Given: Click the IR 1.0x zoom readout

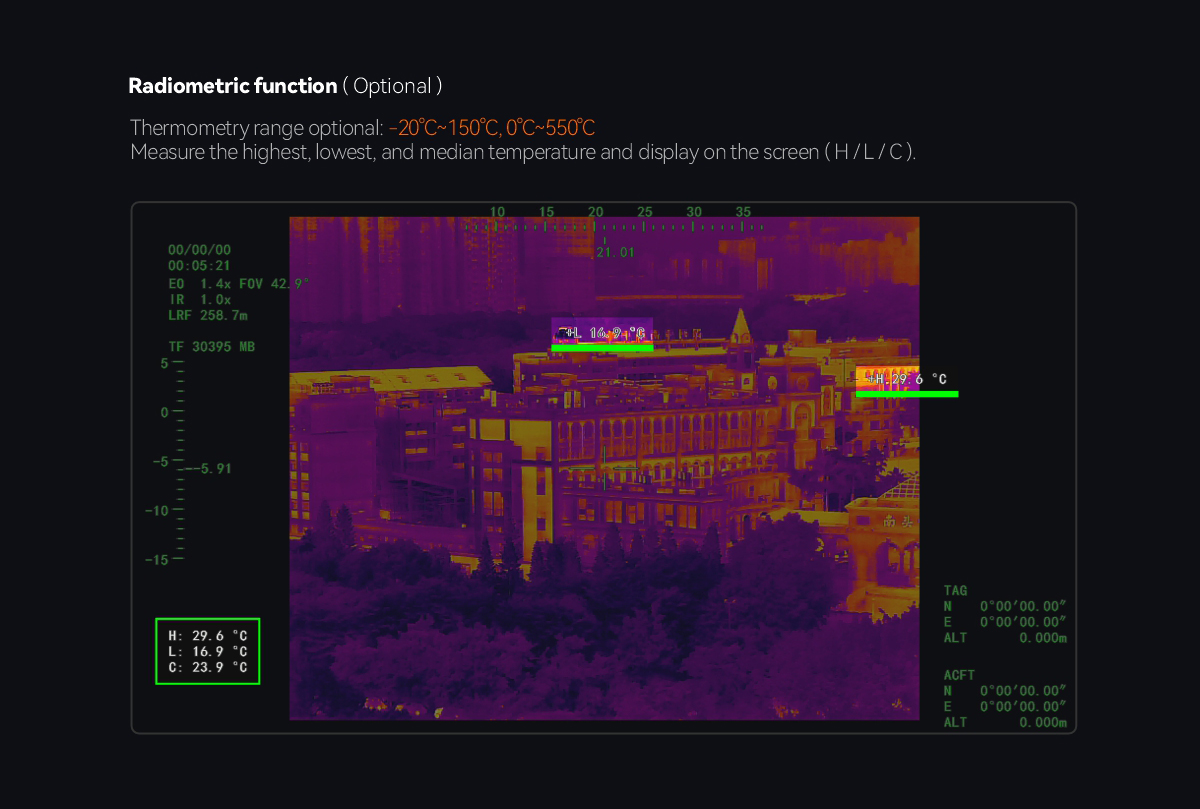Looking at the screenshot, I should pyautogui.click(x=200, y=299).
